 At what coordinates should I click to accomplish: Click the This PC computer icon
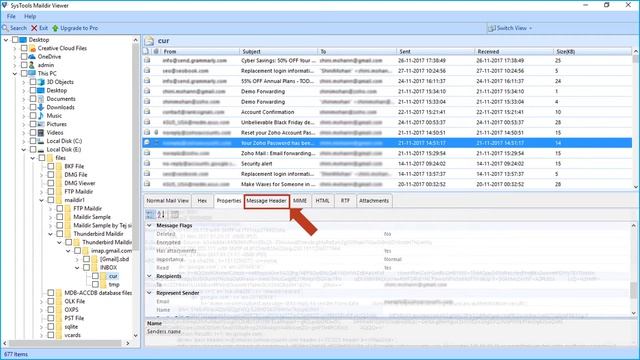pyautogui.click(x=32, y=73)
